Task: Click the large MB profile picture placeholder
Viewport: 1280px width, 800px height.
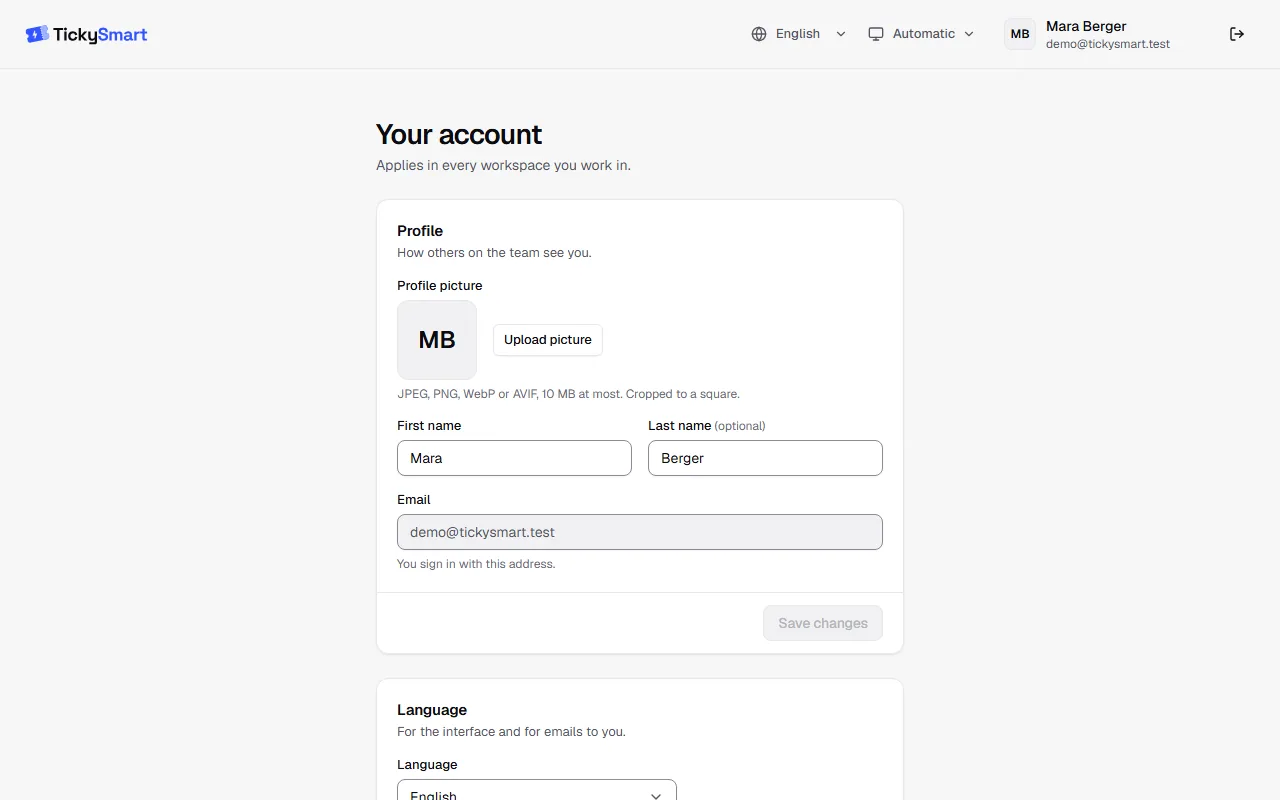Action: pyautogui.click(x=437, y=340)
